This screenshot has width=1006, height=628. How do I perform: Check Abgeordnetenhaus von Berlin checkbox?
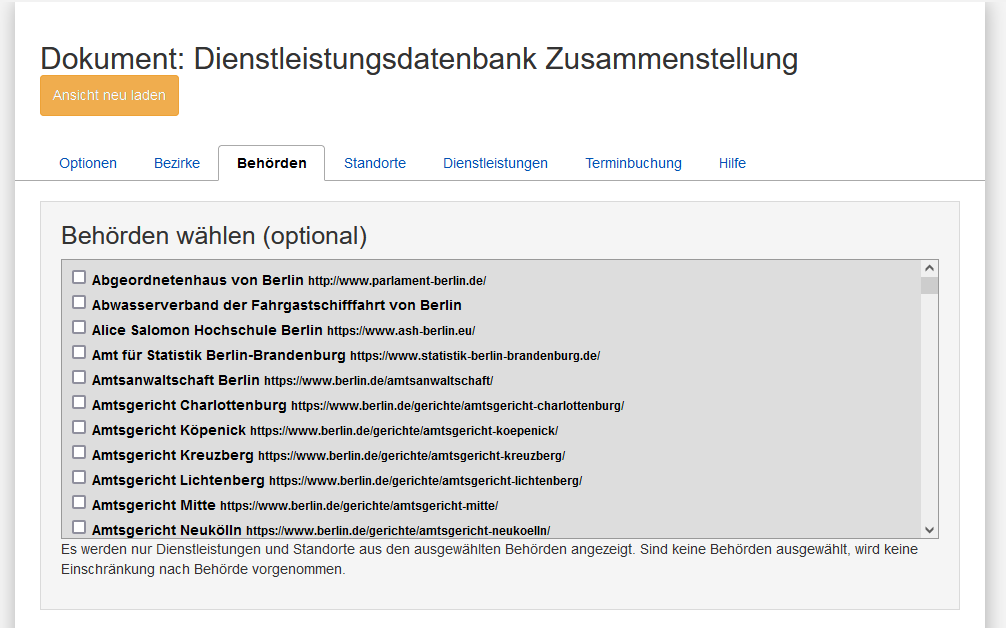(79, 277)
